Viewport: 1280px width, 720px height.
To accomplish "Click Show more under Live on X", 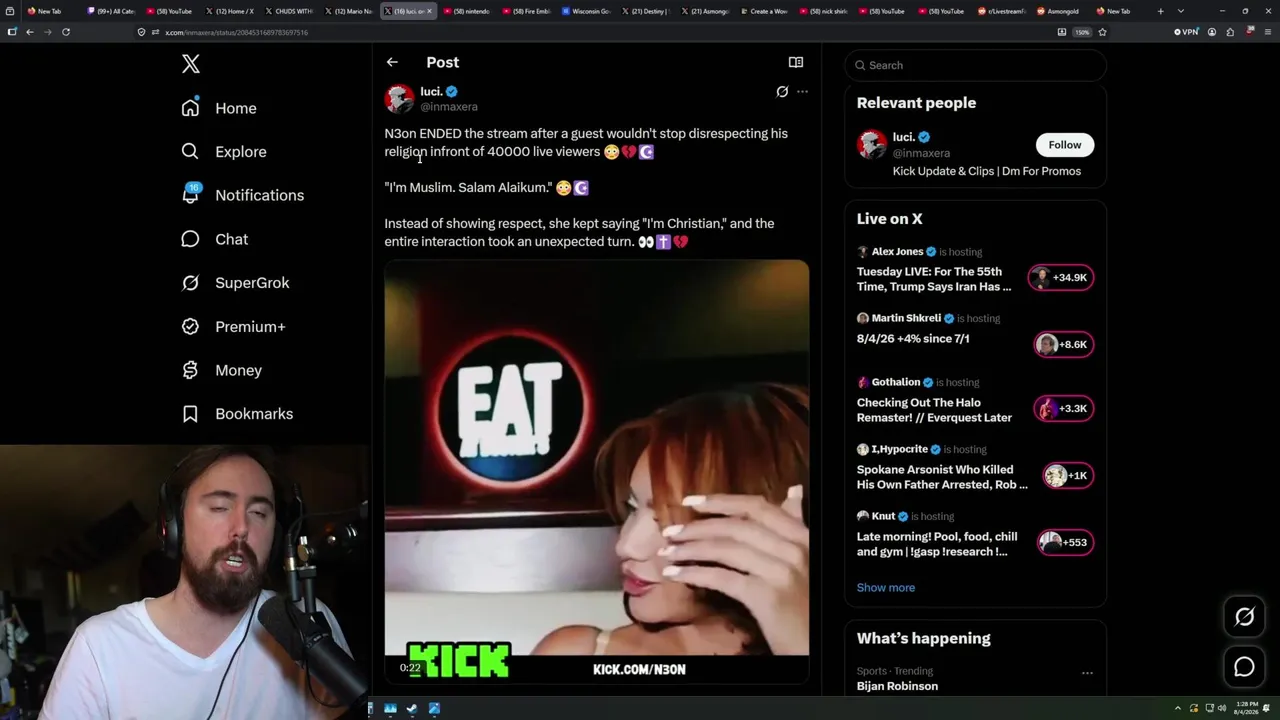I will [x=886, y=588].
